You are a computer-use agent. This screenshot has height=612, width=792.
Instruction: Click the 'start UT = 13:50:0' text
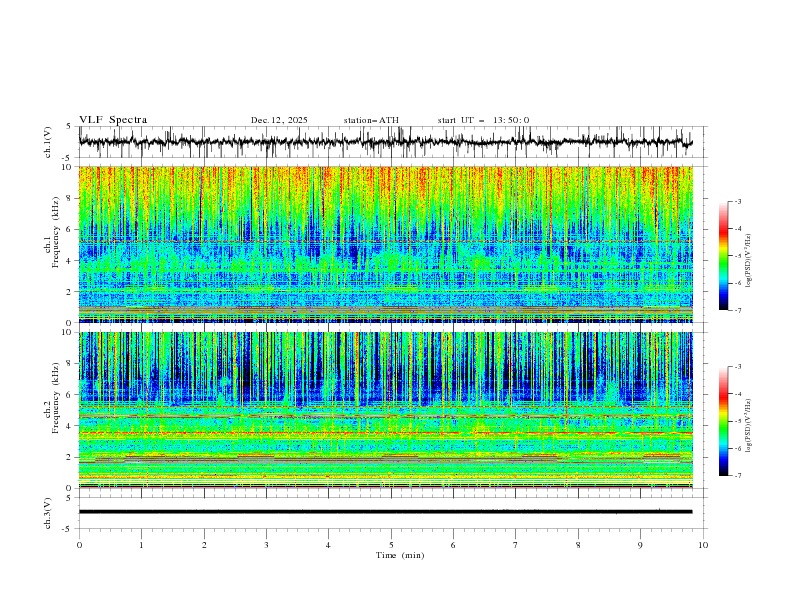pos(483,120)
